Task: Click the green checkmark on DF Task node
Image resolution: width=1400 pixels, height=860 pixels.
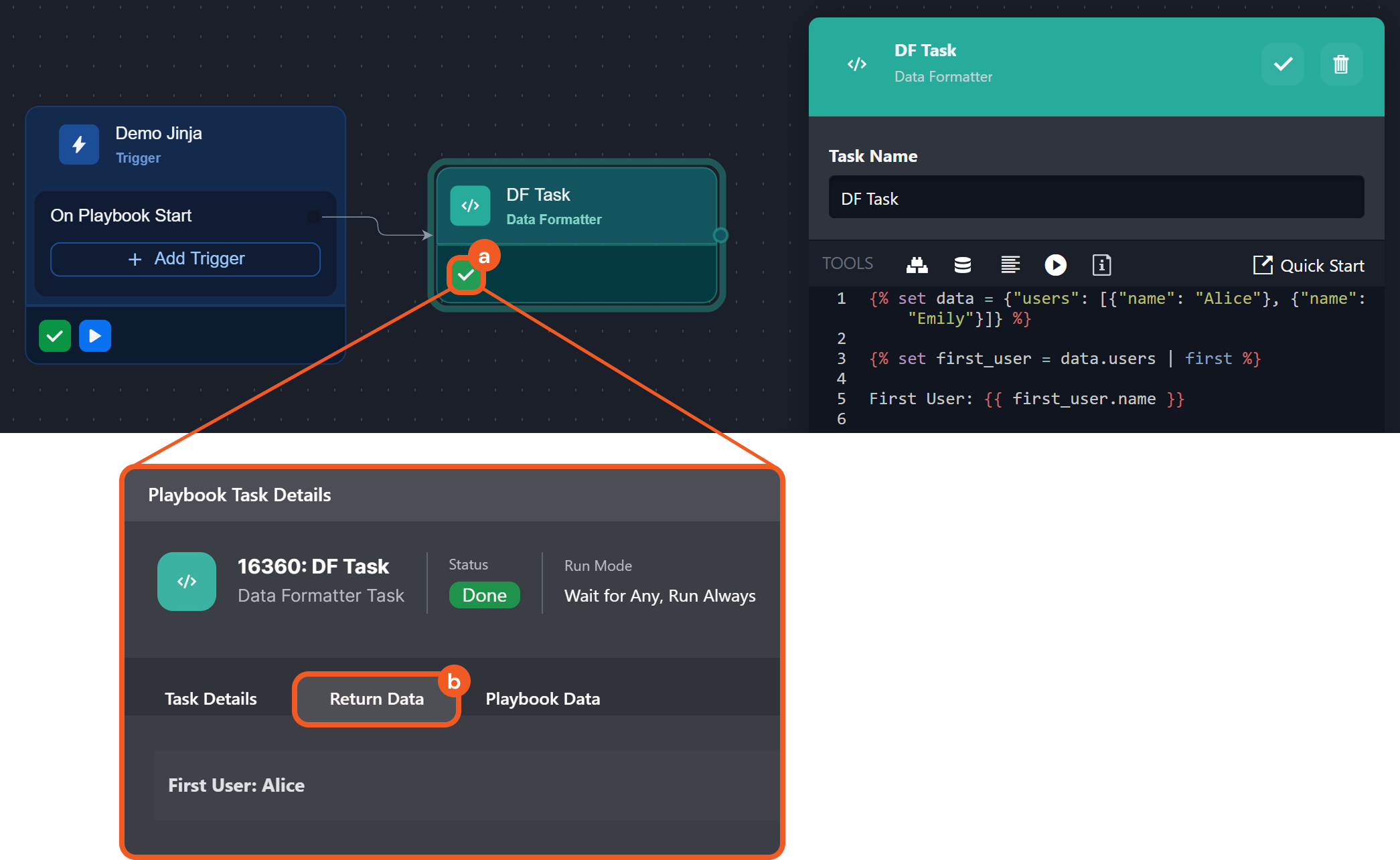Action: [465, 275]
